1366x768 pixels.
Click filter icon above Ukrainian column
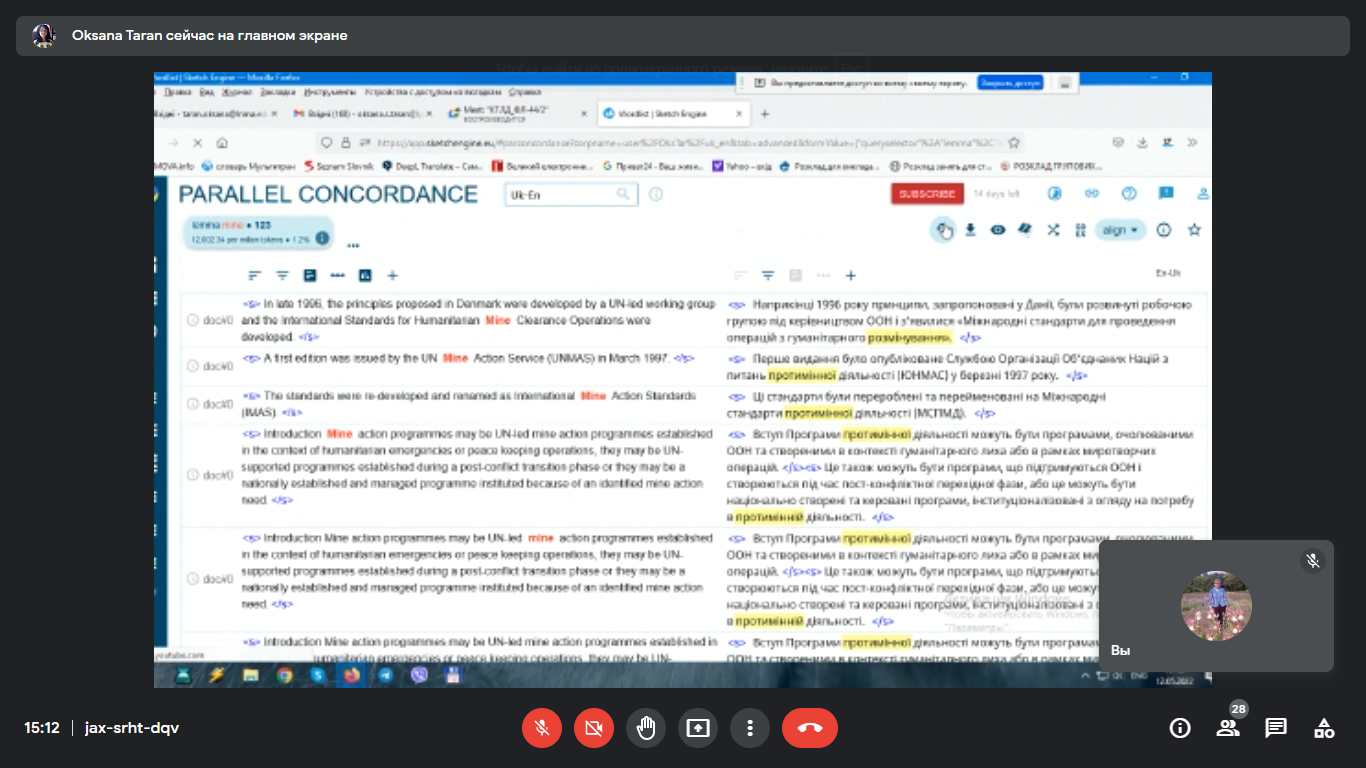pyautogui.click(x=768, y=275)
